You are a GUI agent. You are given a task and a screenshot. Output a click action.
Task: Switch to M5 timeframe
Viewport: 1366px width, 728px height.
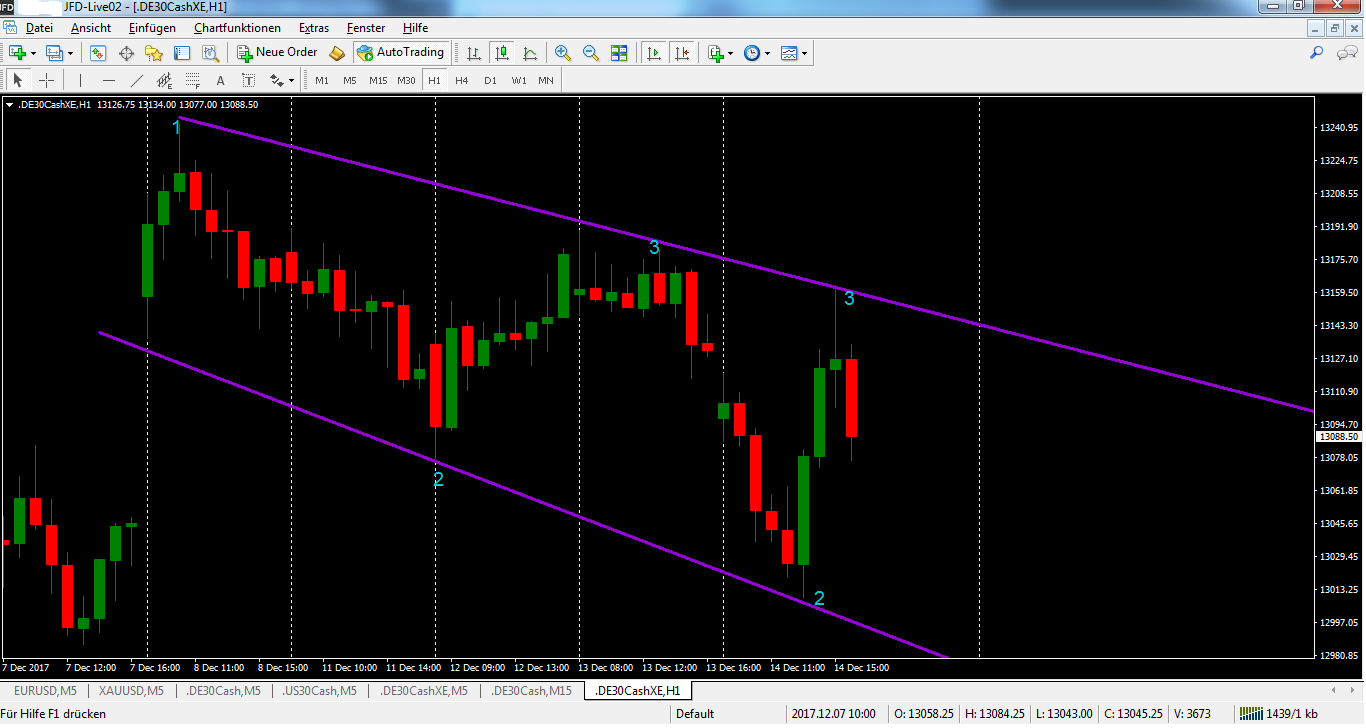350,80
